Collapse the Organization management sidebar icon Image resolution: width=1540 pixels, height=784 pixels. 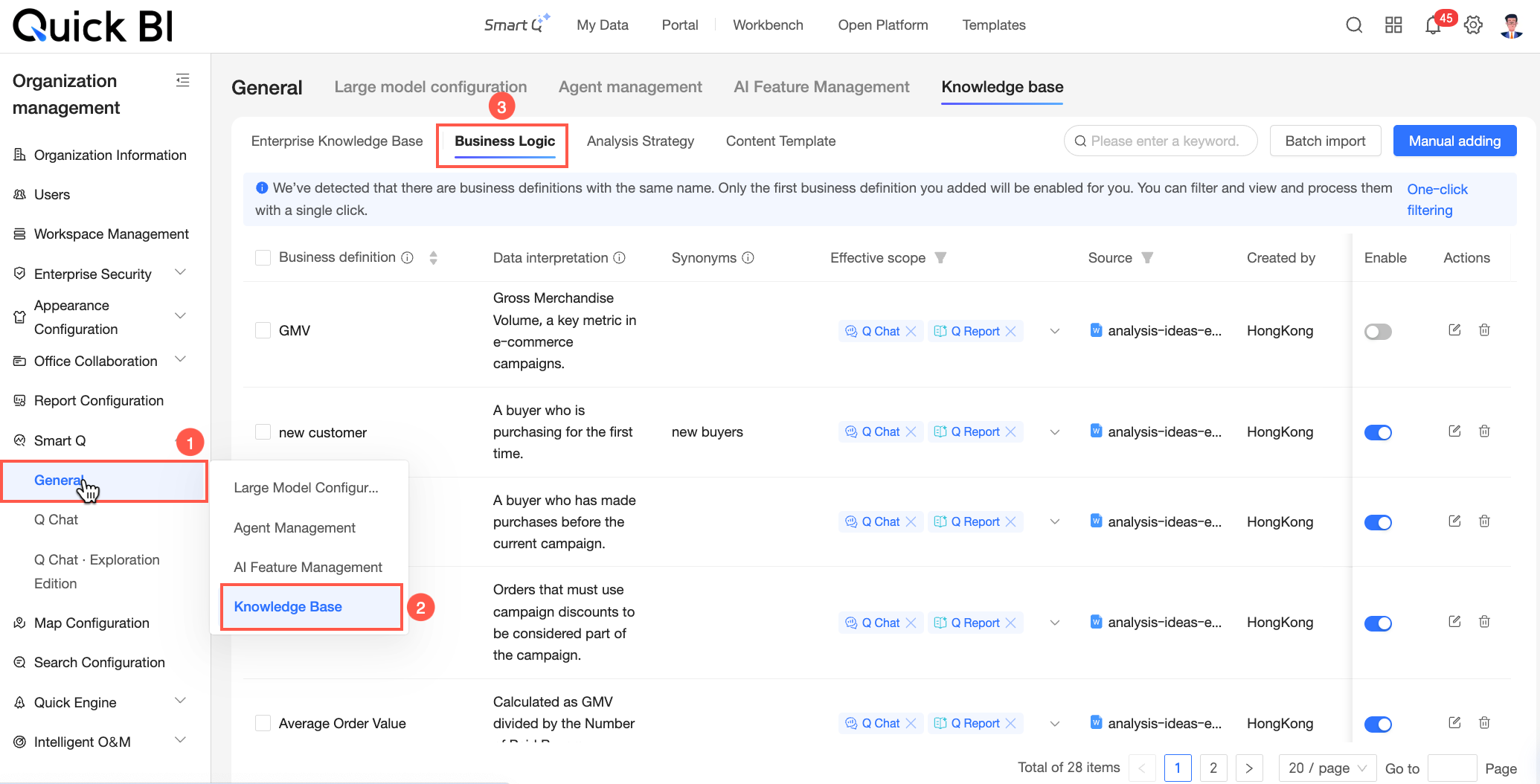pos(182,80)
